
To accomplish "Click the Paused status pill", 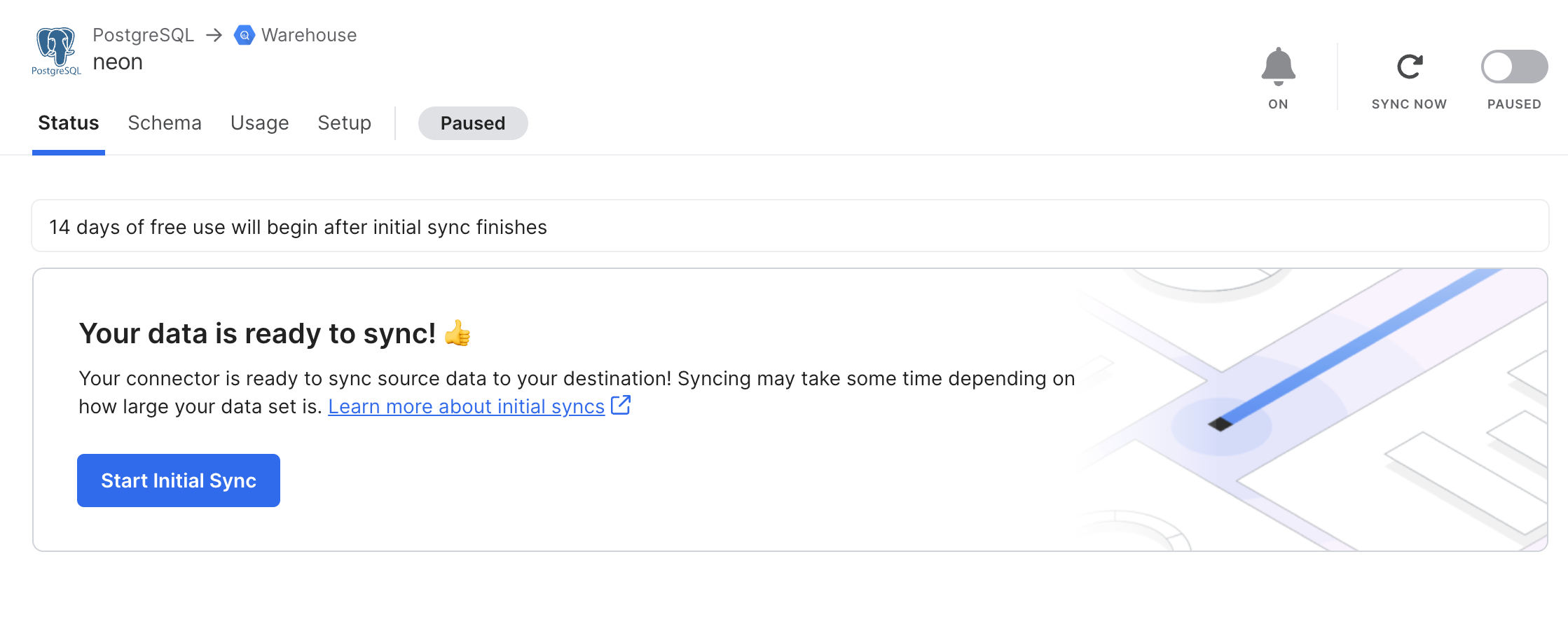I will 473,123.
